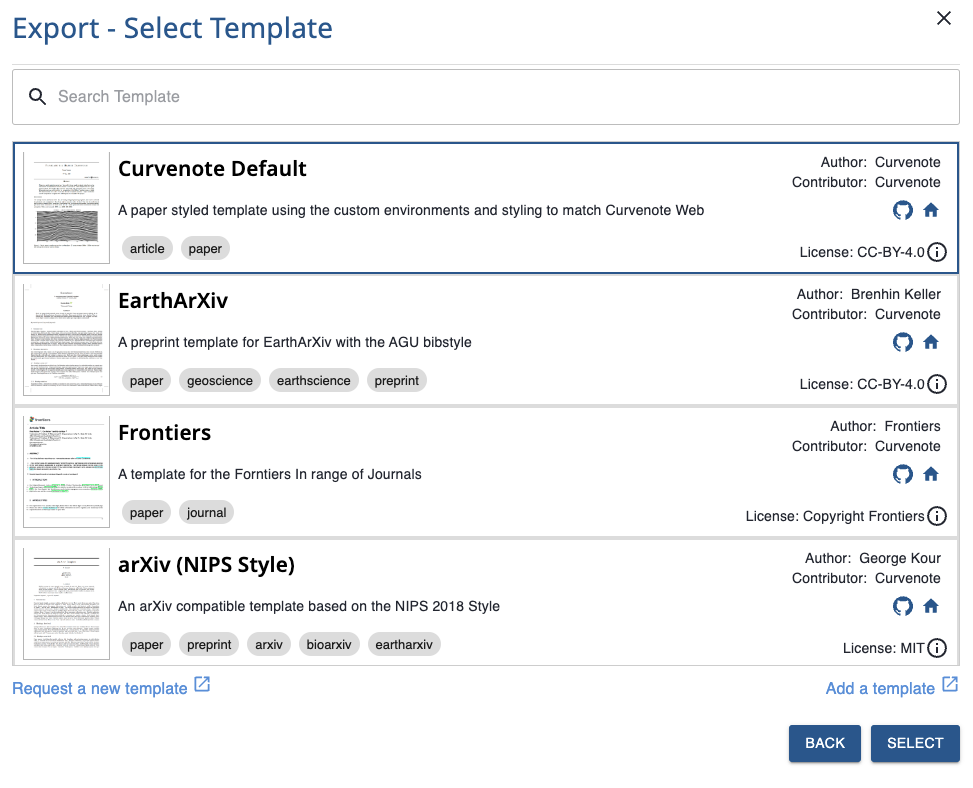Choose the Frontiers template title
Image resolution: width=973 pixels, height=788 pixels.
pyautogui.click(x=165, y=433)
